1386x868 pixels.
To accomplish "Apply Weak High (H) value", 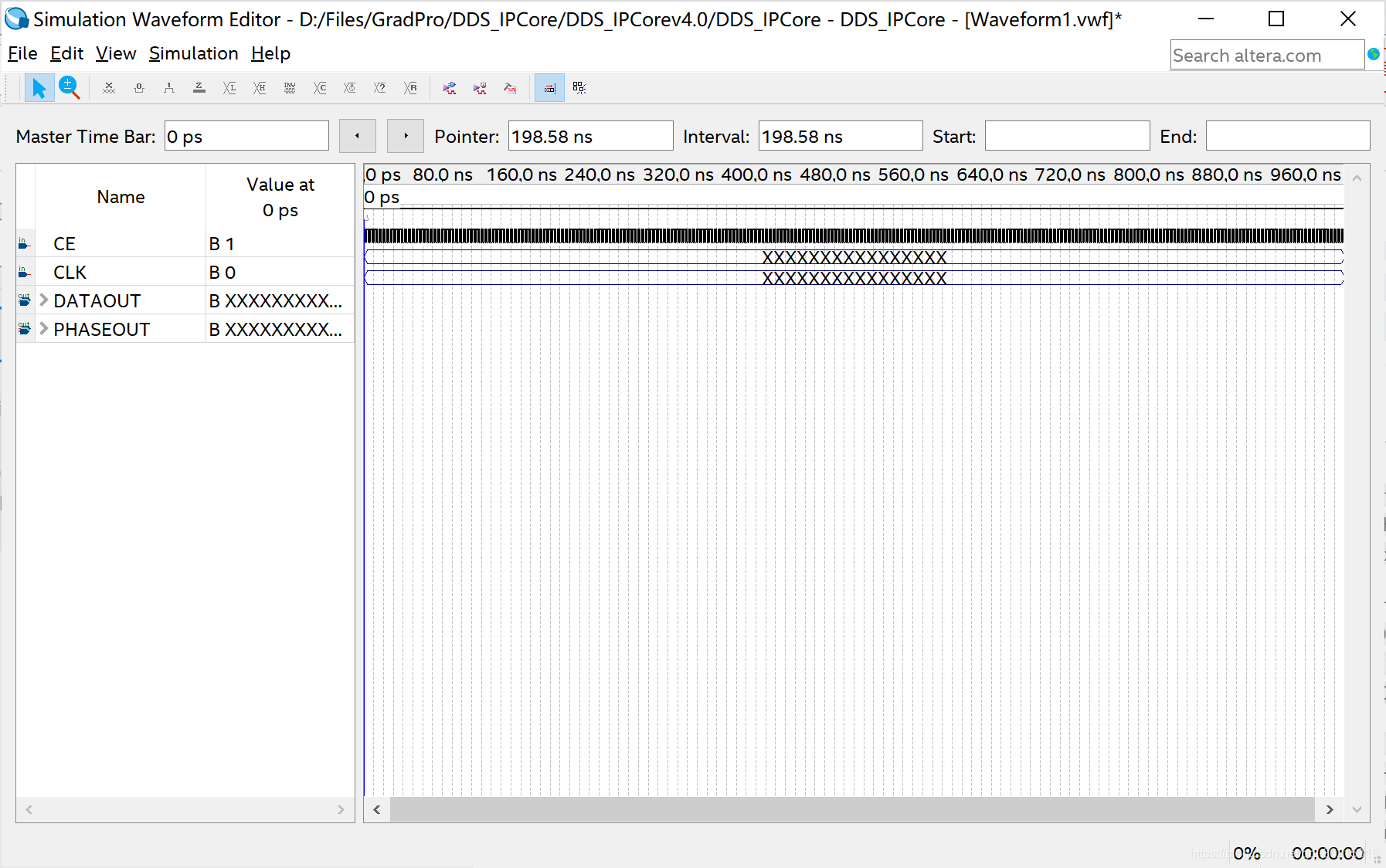I will pyautogui.click(x=260, y=88).
